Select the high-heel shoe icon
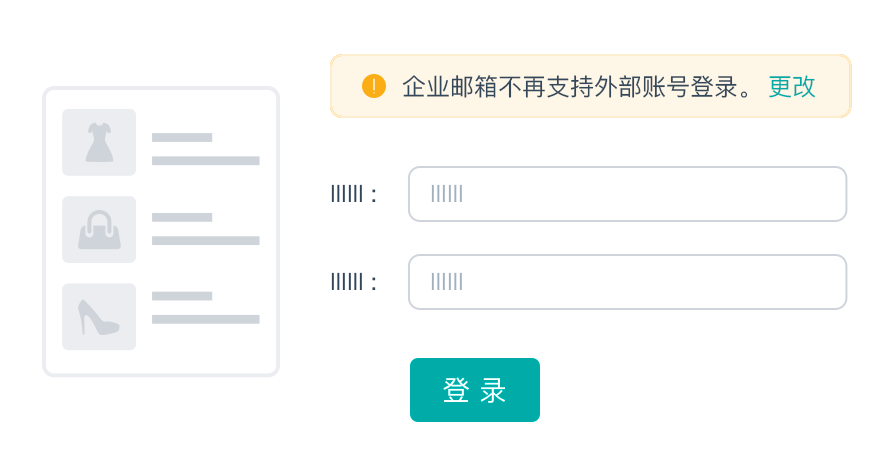This screenshot has width=896, height=464. [99, 317]
